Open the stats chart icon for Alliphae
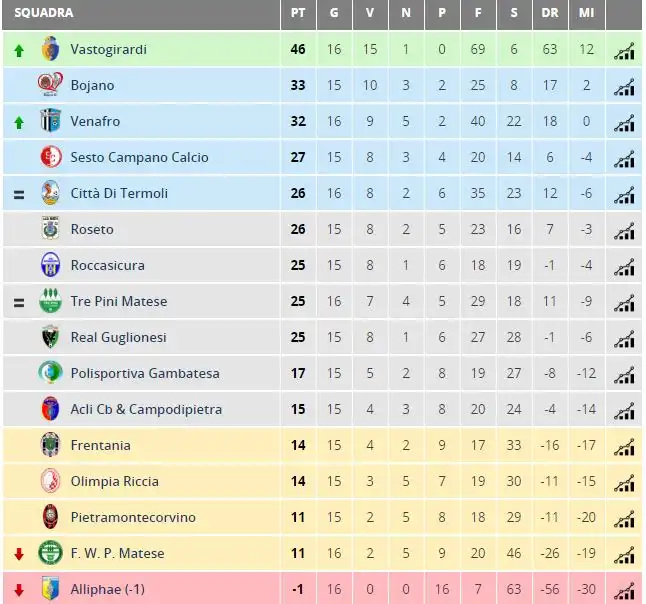Screen dimensions: 646x604 (624, 591)
